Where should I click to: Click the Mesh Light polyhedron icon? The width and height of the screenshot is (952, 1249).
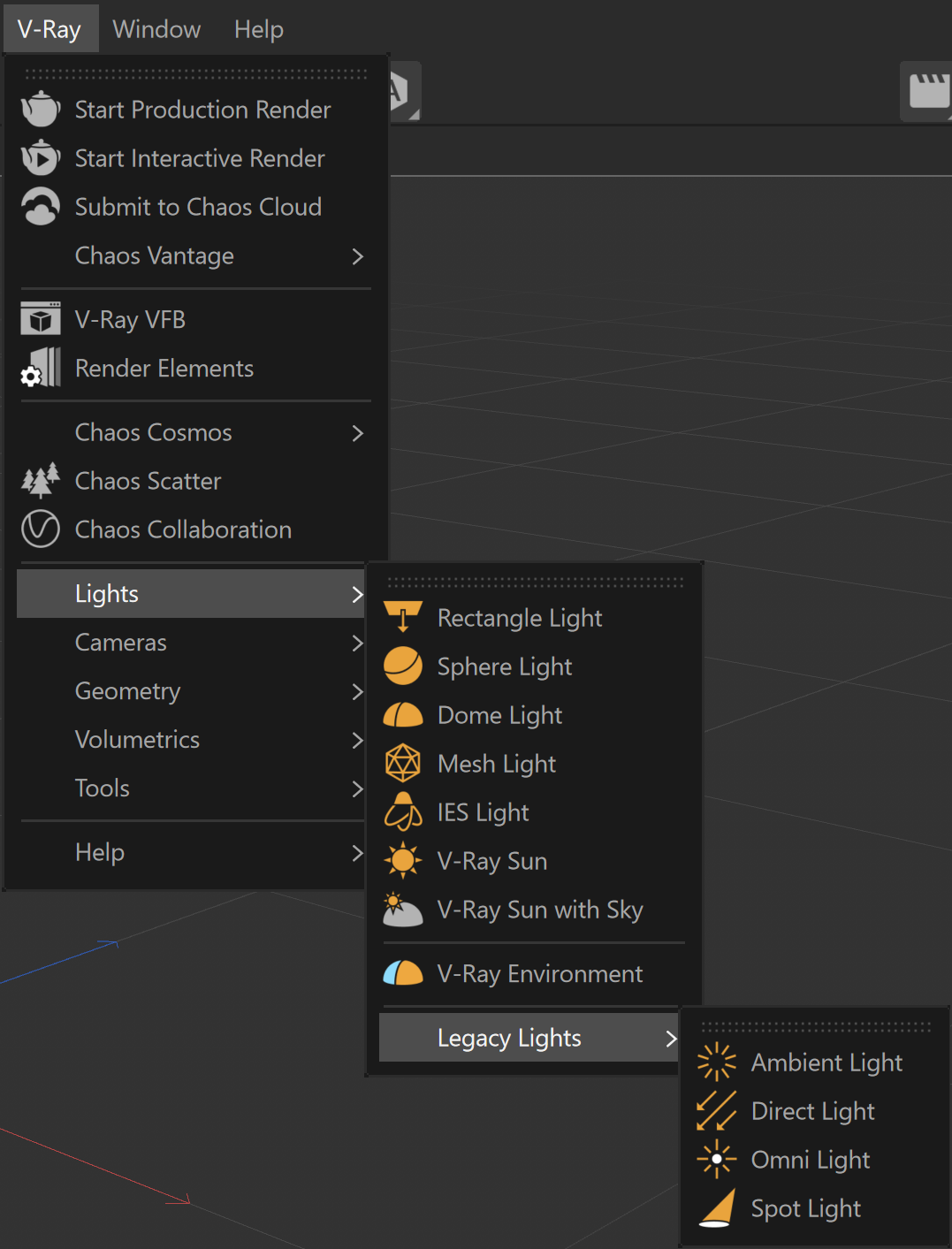coord(403,763)
